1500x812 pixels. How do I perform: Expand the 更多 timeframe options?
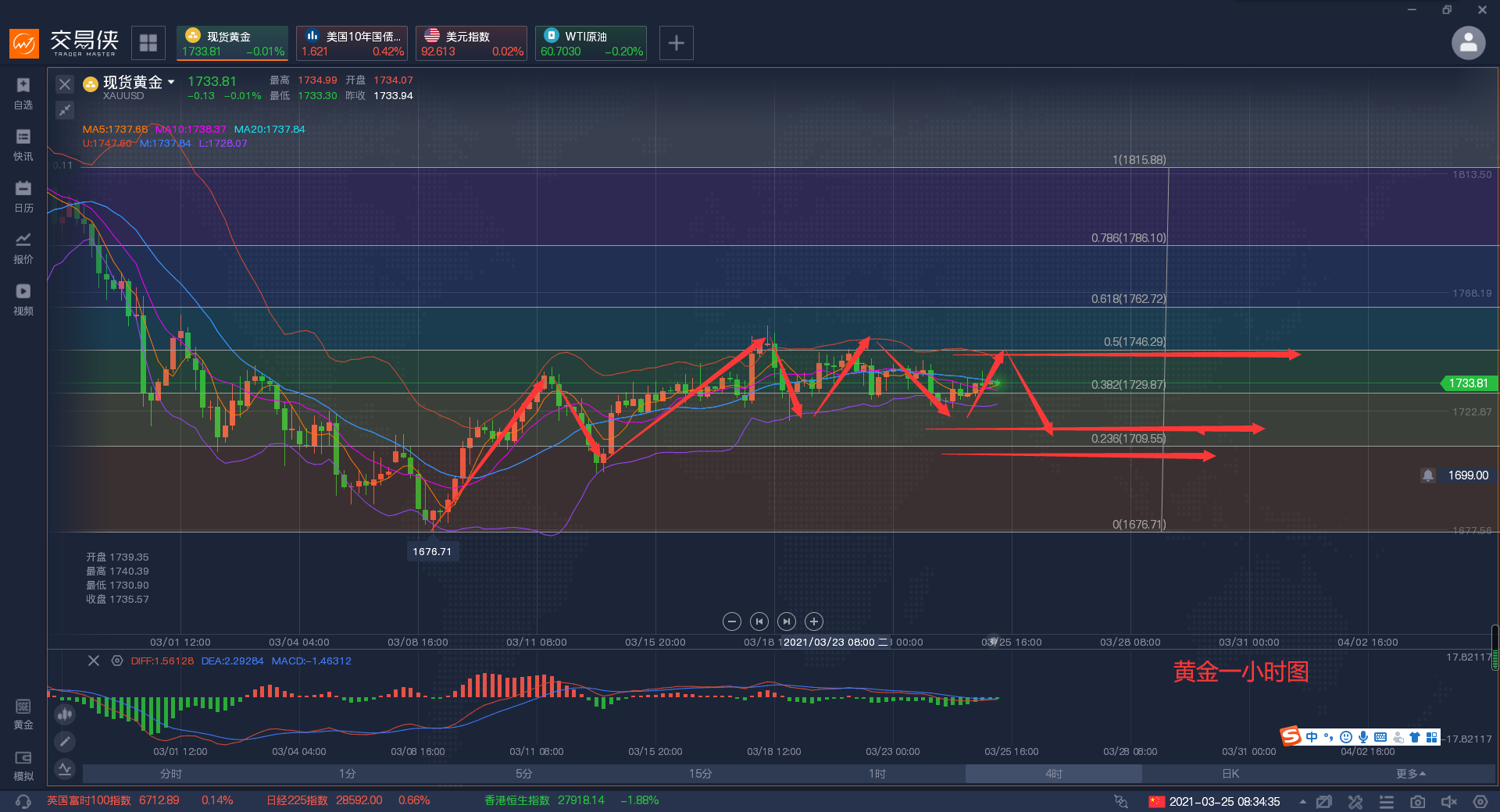pos(1411,774)
